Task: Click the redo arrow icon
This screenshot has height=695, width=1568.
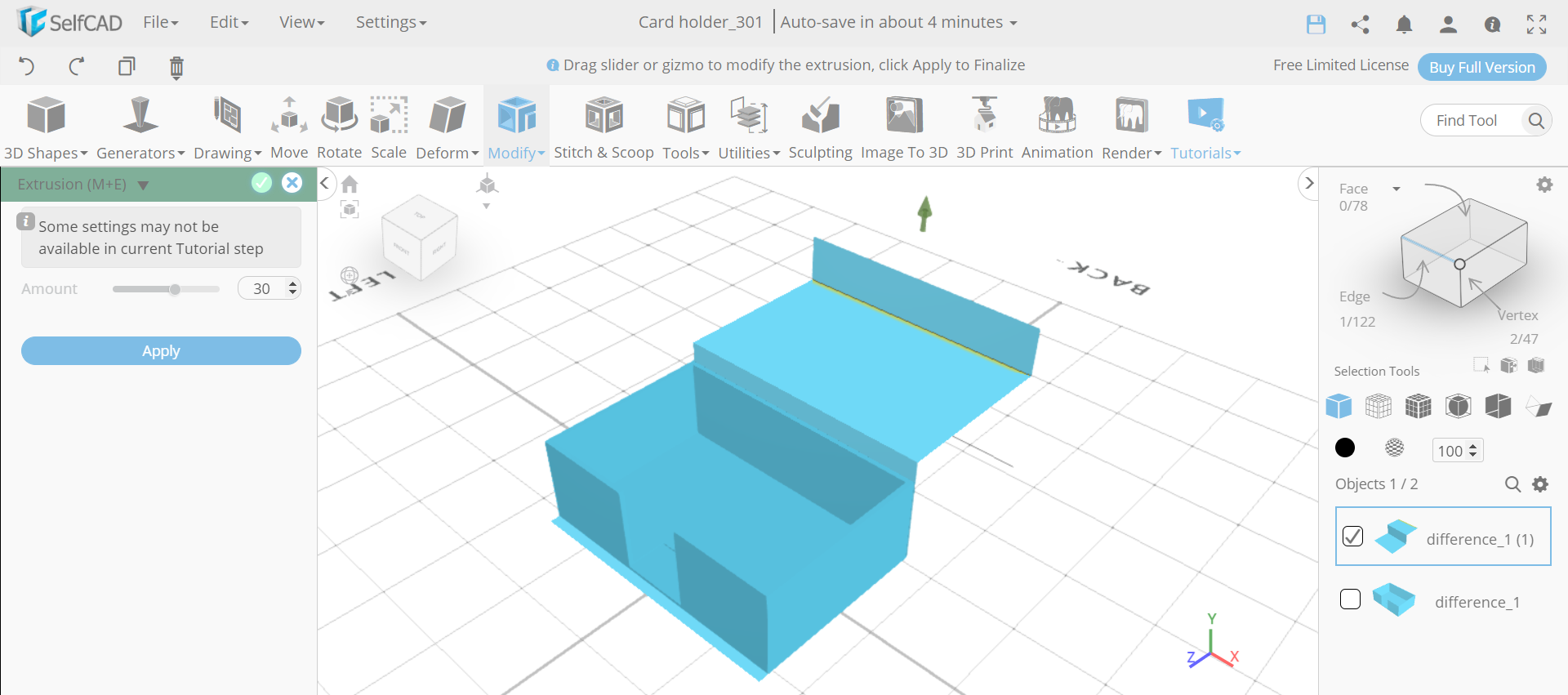Action: 77,66
